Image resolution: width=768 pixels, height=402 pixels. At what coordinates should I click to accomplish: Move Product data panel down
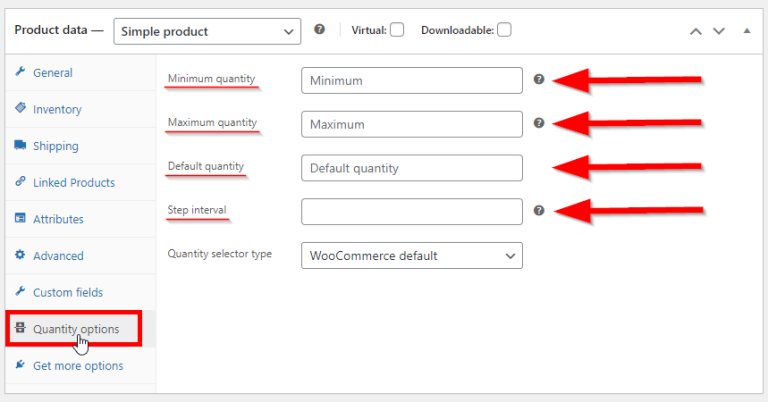[x=718, y=31]
